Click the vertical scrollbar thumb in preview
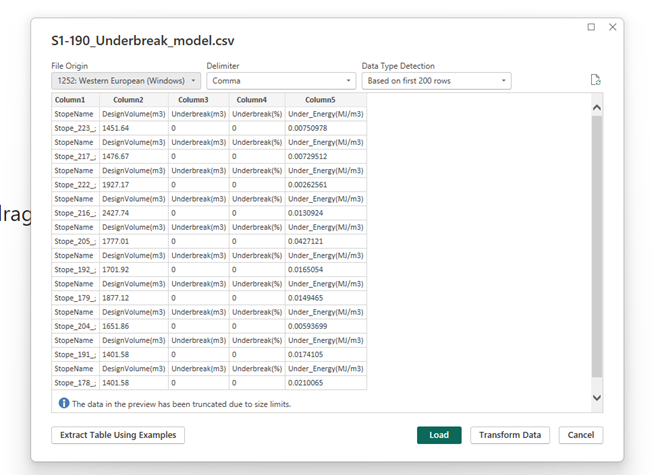Viewport: 658px width, 475px height. (597, 246)
